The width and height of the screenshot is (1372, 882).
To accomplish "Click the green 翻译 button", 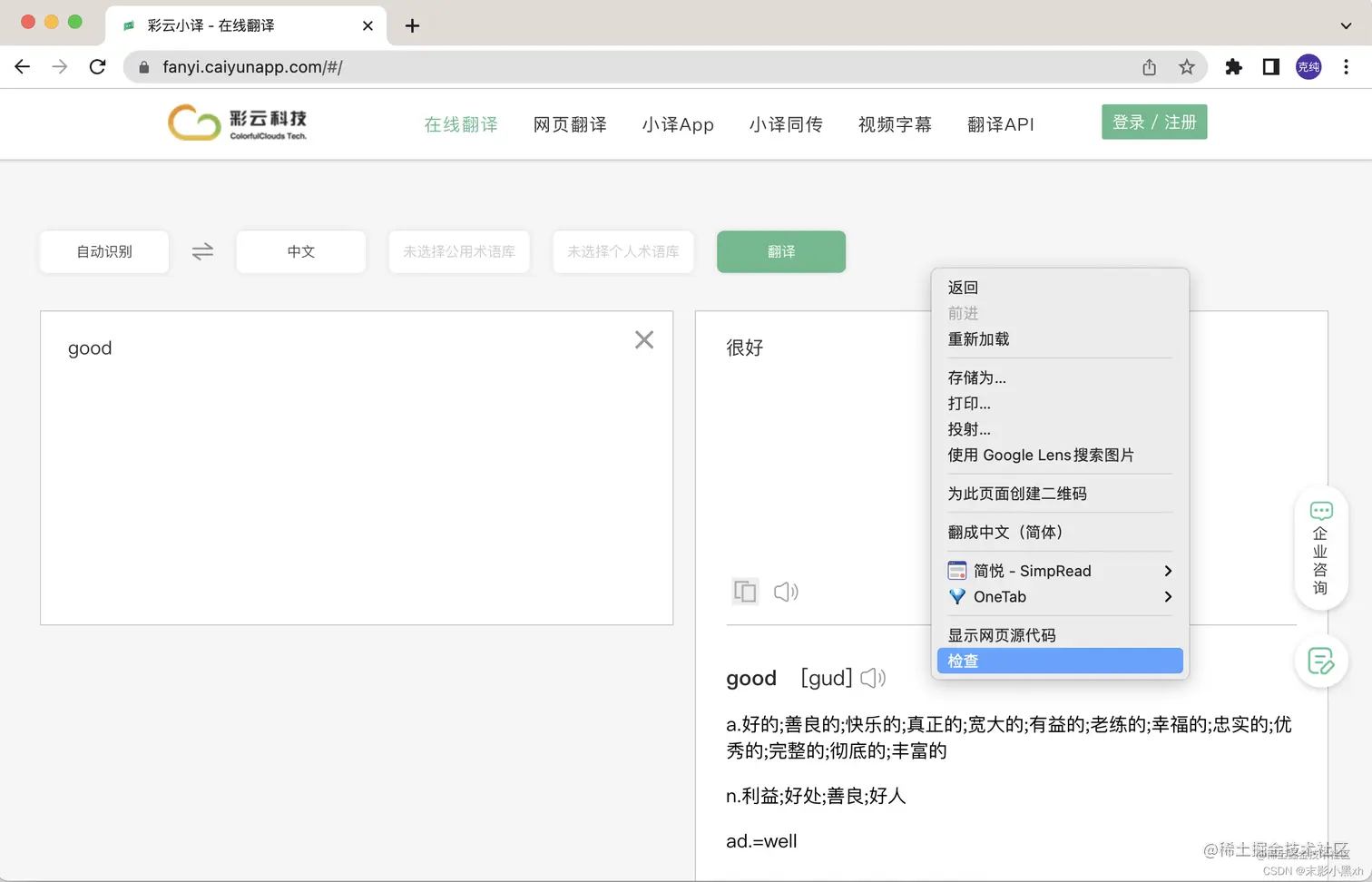I will click(x=780, y=251).
